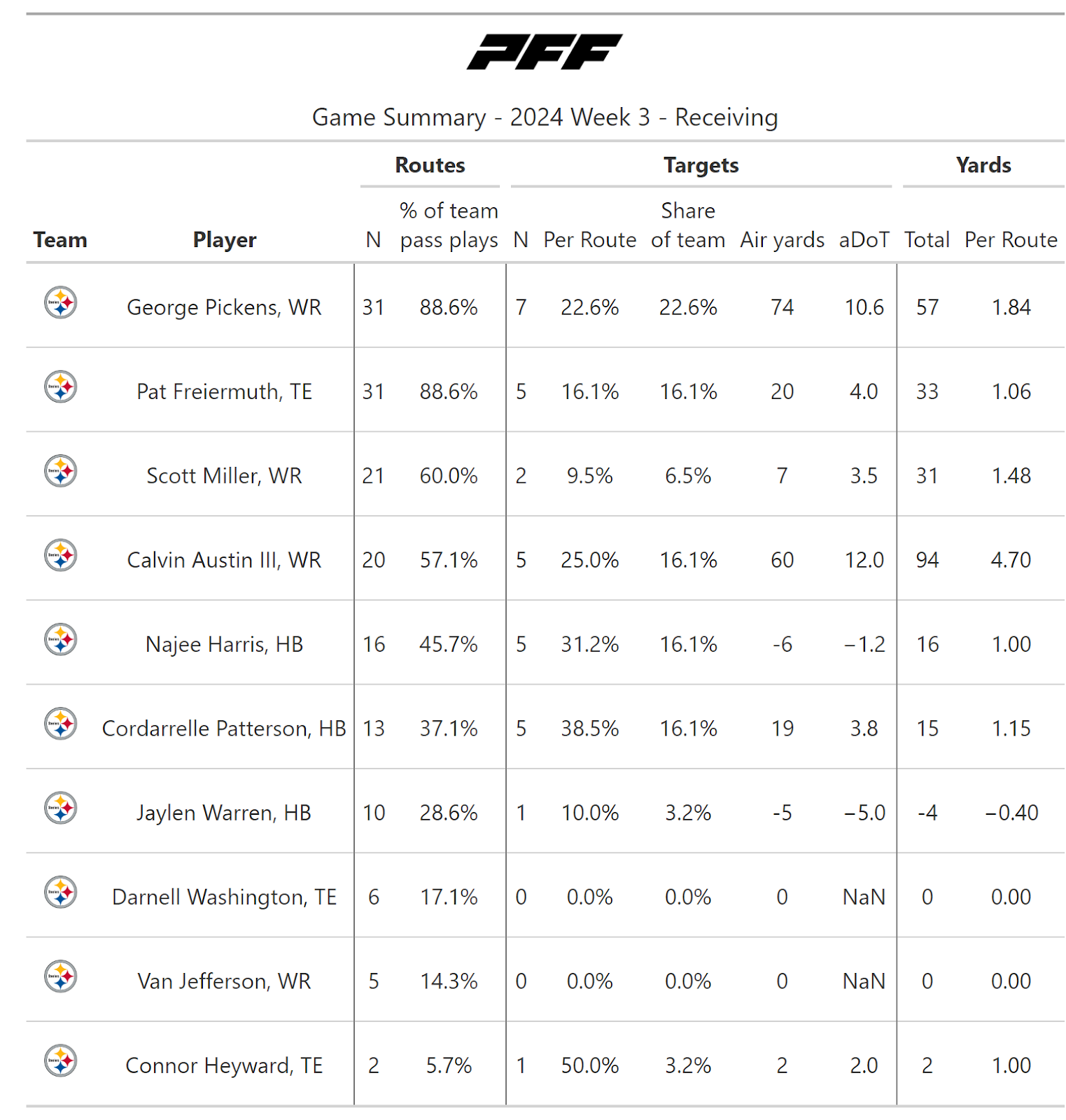Click the Team column header

click(60, 240)
